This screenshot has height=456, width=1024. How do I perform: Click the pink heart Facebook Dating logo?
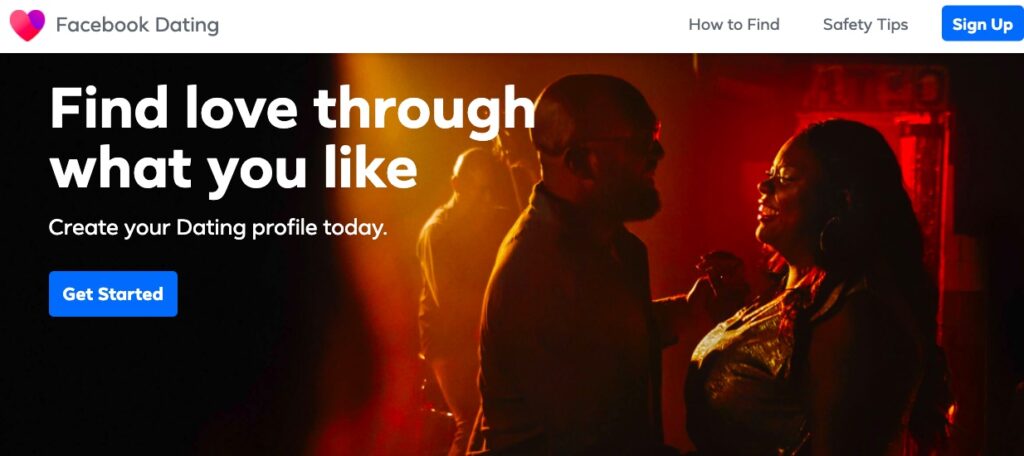pos(27,25)
